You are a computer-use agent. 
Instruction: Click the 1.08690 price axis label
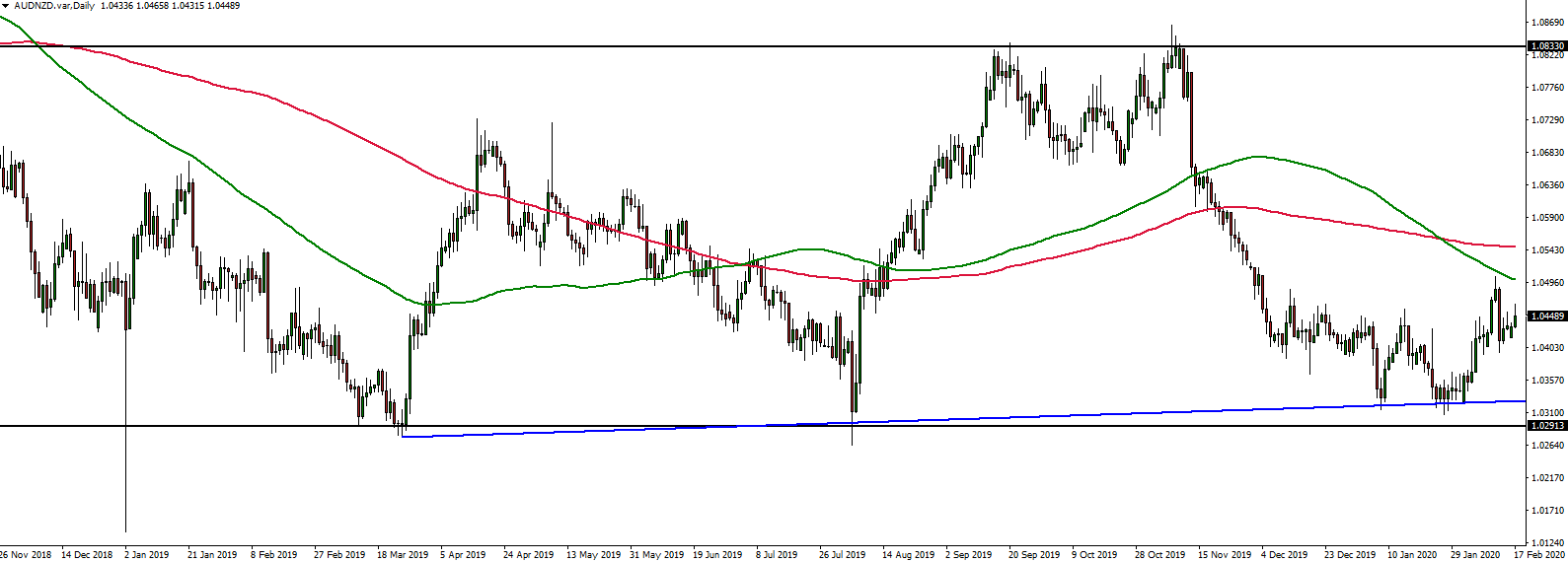[1546, 22]
